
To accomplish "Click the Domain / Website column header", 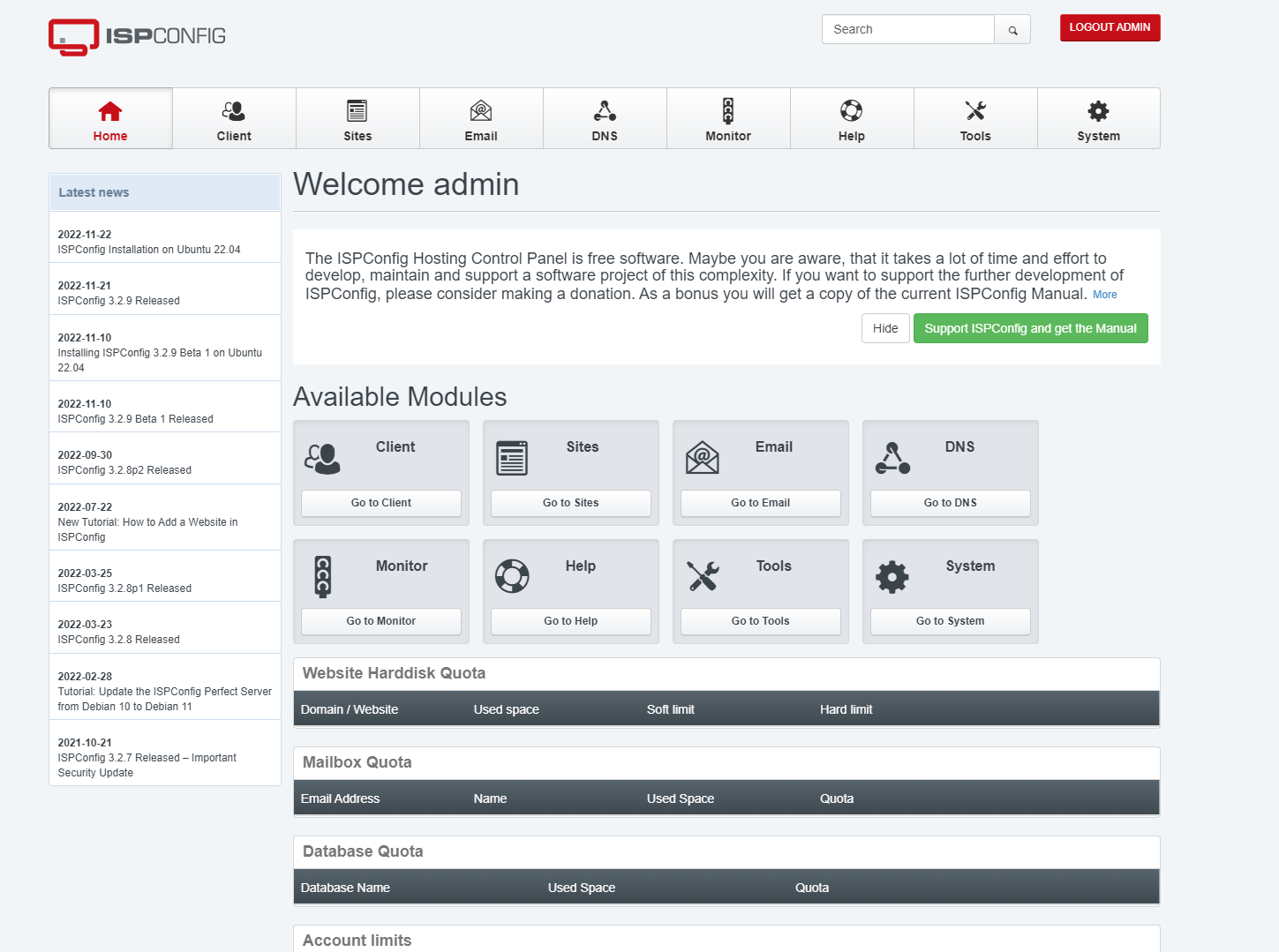I will (350, 709).
